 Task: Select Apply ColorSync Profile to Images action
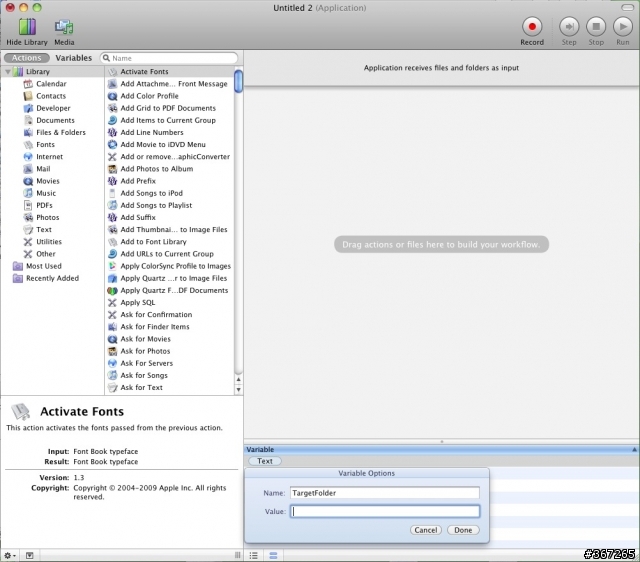(176, 266)
